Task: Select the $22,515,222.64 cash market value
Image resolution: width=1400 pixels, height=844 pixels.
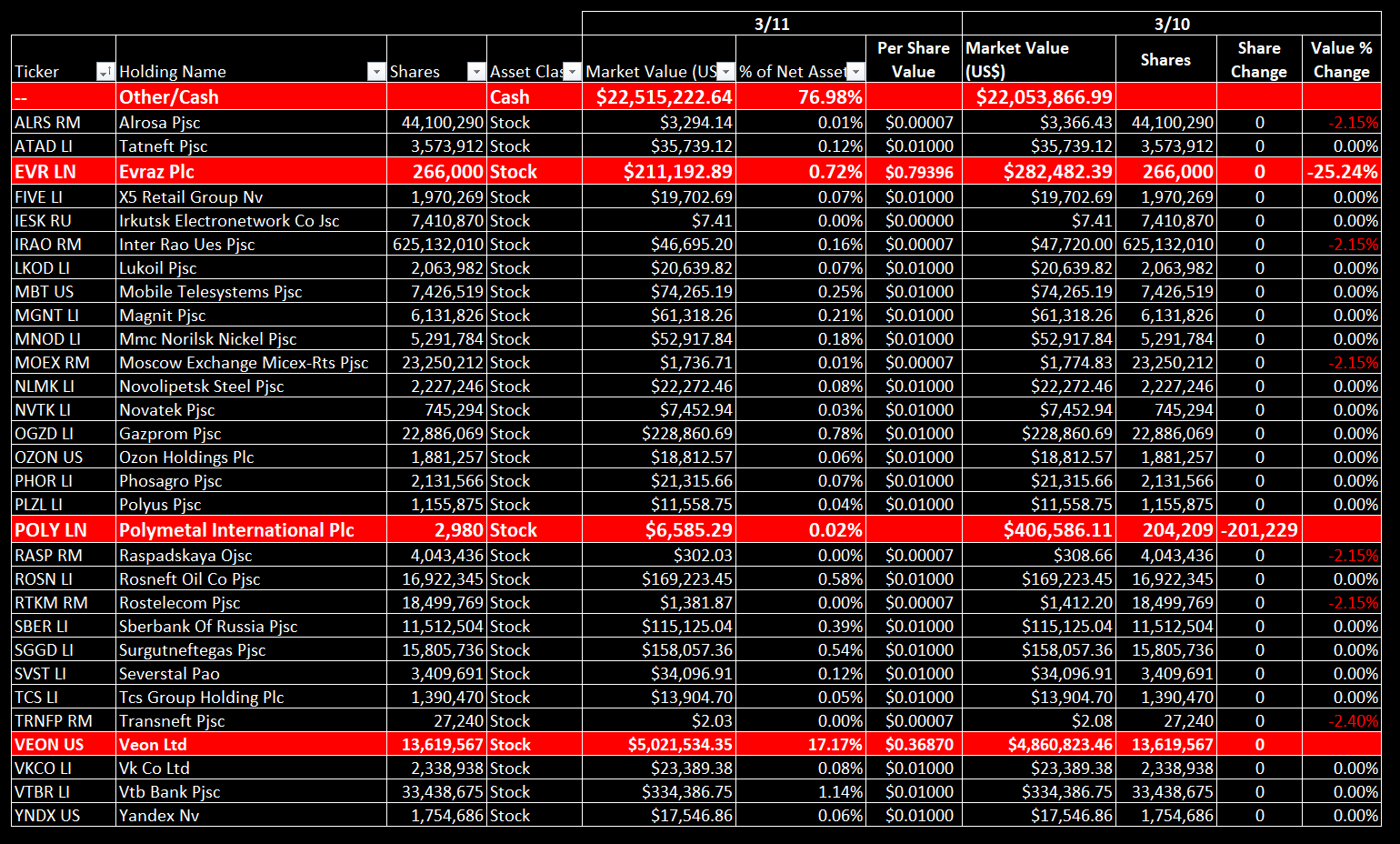Action: [x=659, y=97]
